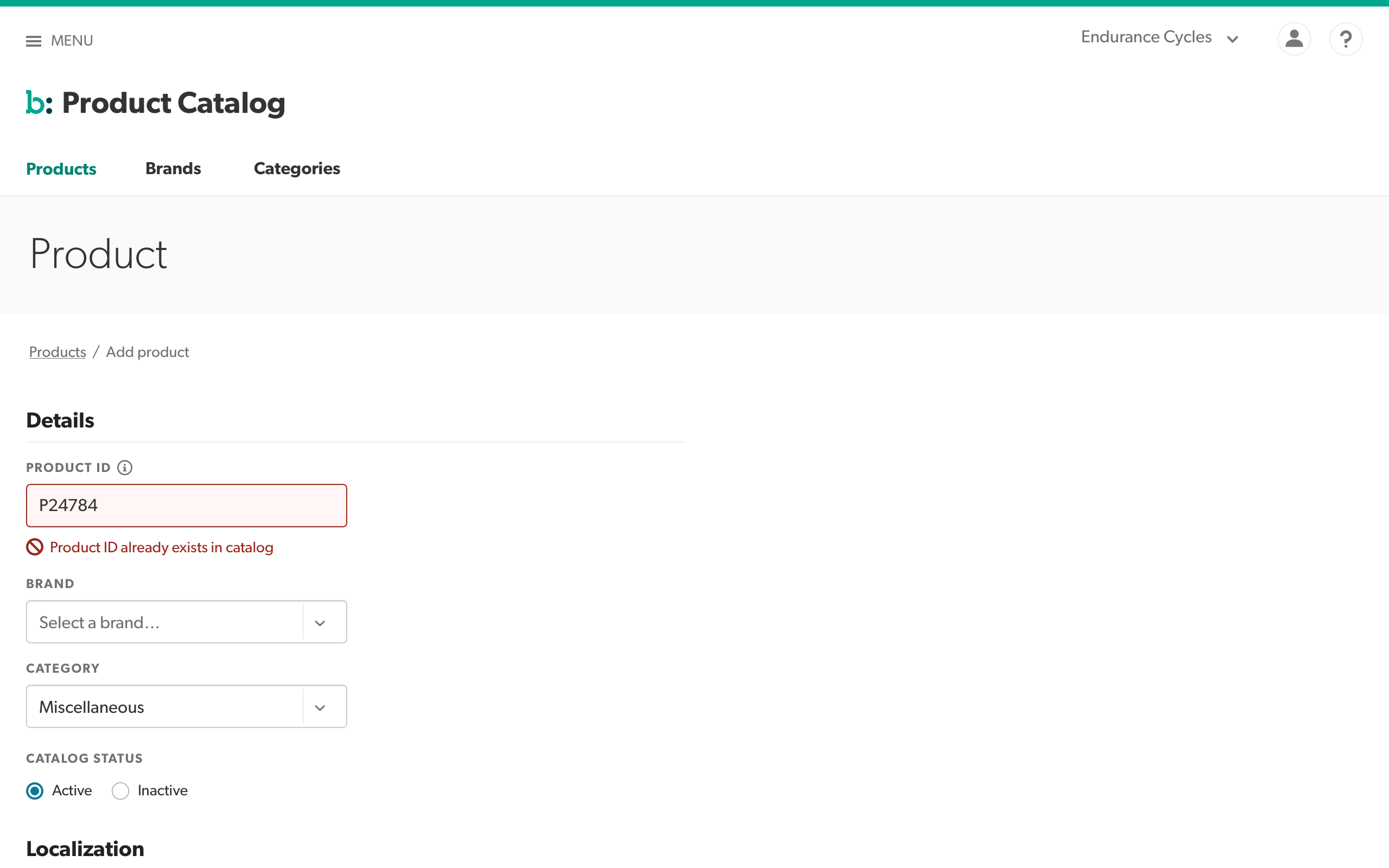Click the Localization section heading
This screenshot has width=1389, height=868.
85,848
